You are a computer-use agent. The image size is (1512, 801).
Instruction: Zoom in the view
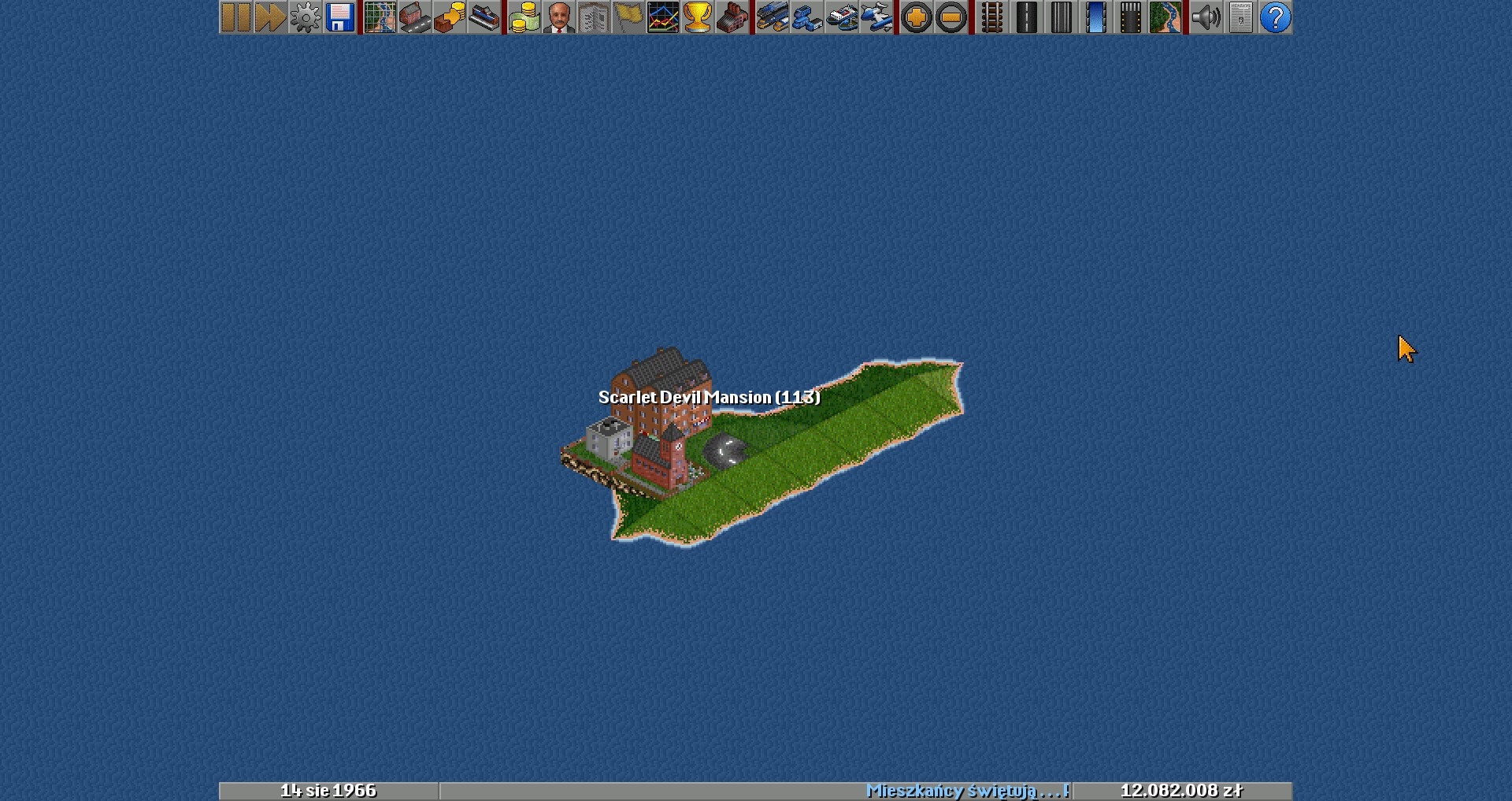click(916, 17)
